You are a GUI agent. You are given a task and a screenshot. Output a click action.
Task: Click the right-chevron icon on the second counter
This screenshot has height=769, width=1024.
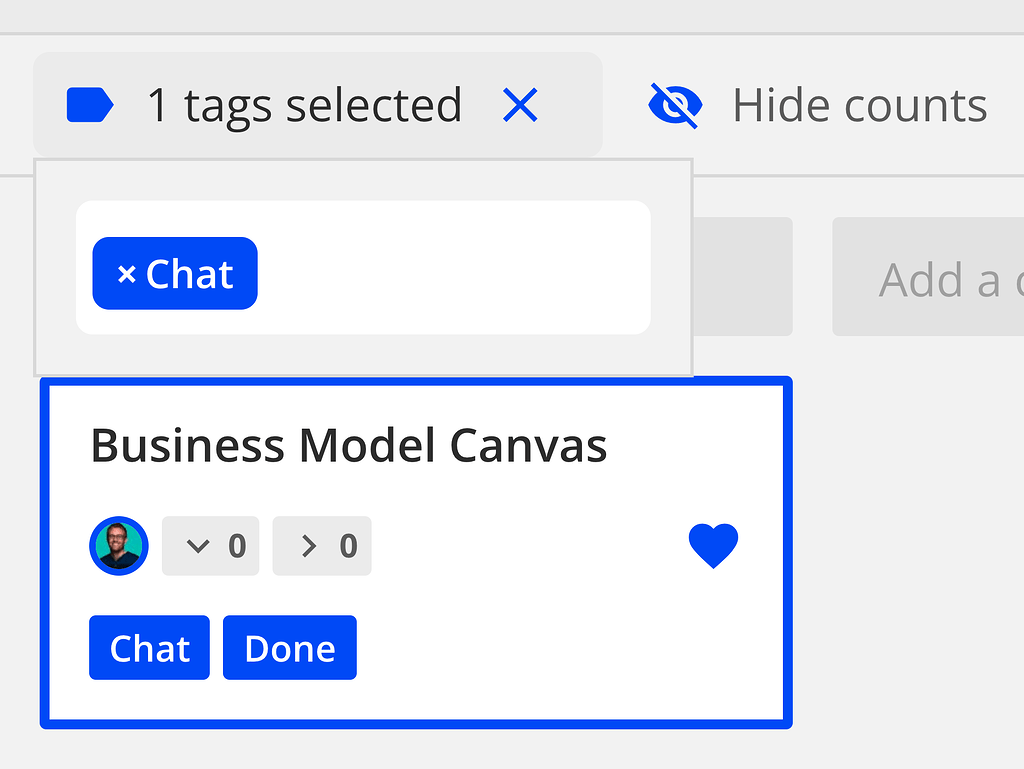[x=308, y=546]
